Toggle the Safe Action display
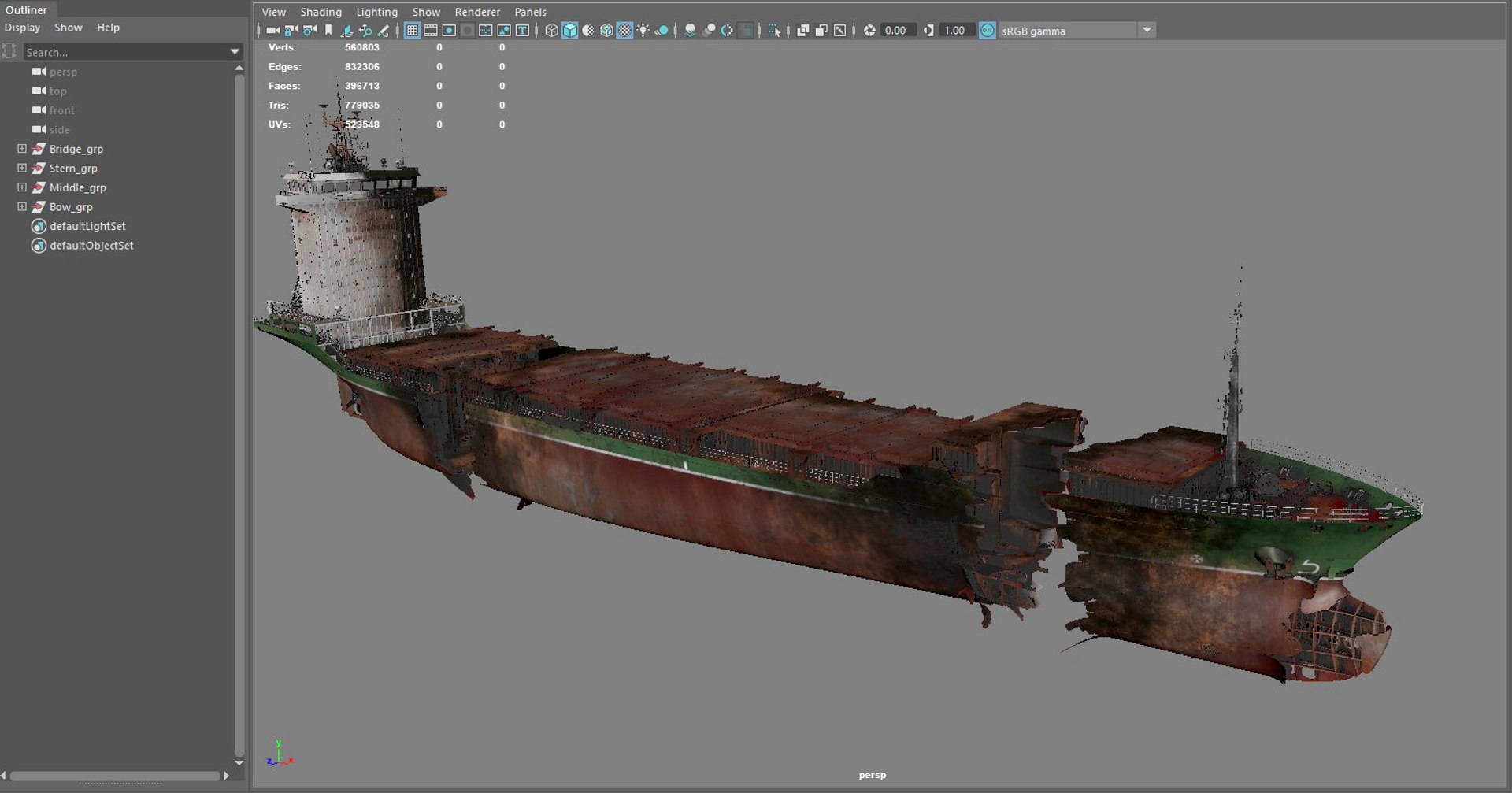Viewport: 1512px width, 793px height. [x=504, y=30]
